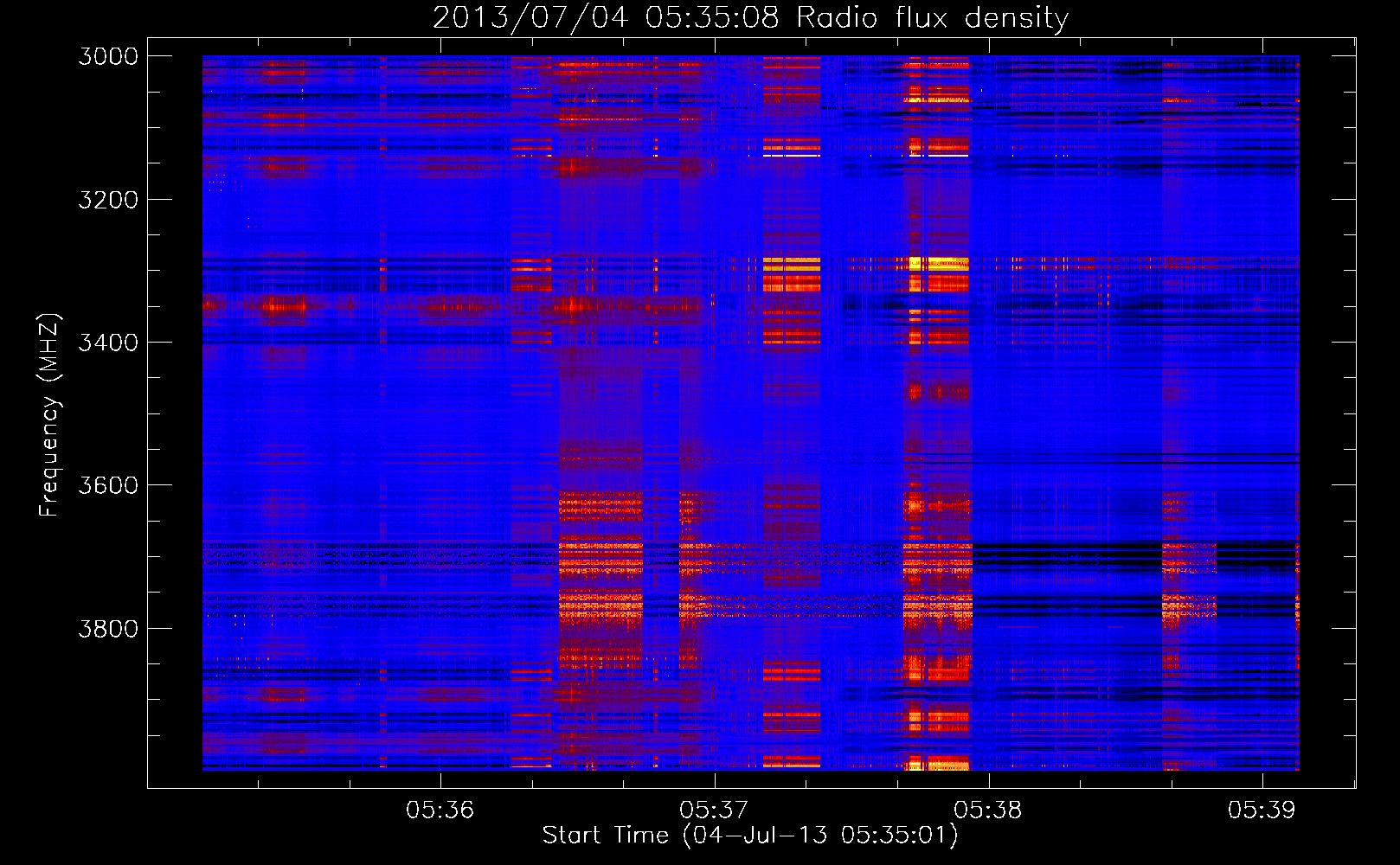
Task: Click the 05:36 time axis label
Action: click(x=440, y=811)
